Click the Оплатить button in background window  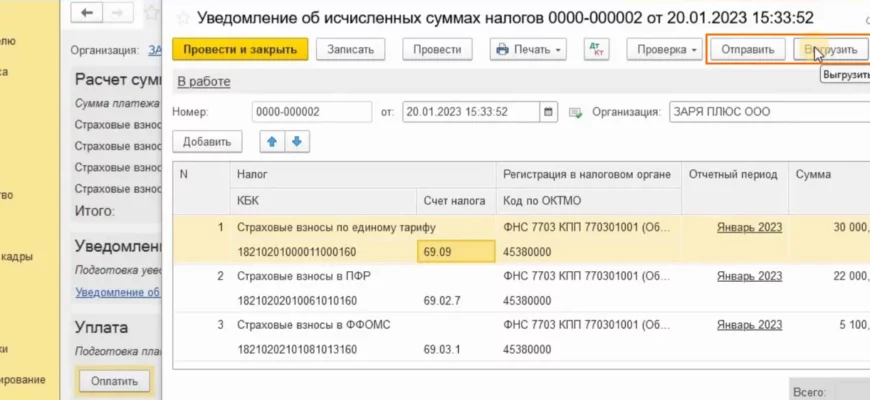tap(114, 381)
